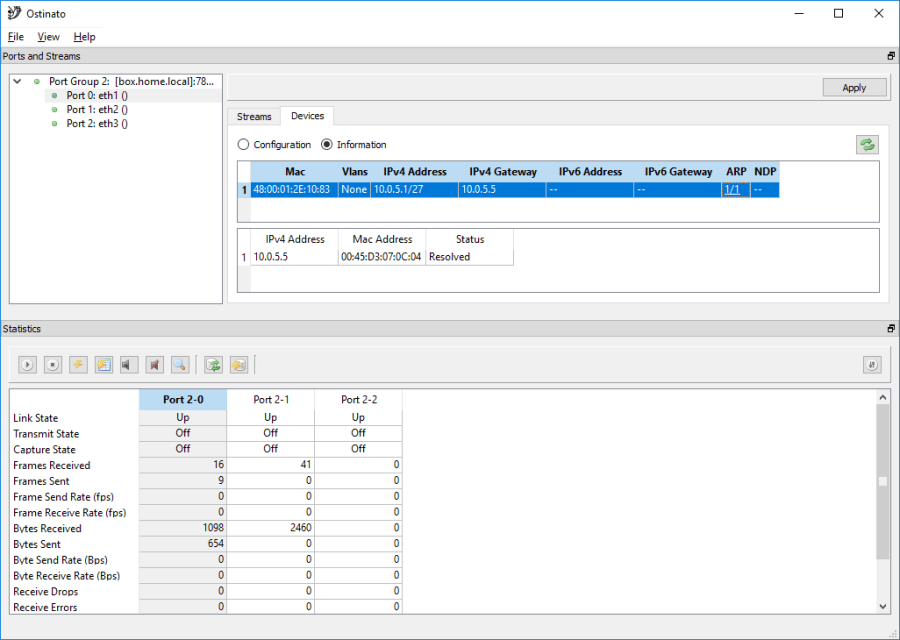Clear neighbors icon in Statistics toolbar
The width and height of the screenshot is (900, 640).
(x=239, y=364)
